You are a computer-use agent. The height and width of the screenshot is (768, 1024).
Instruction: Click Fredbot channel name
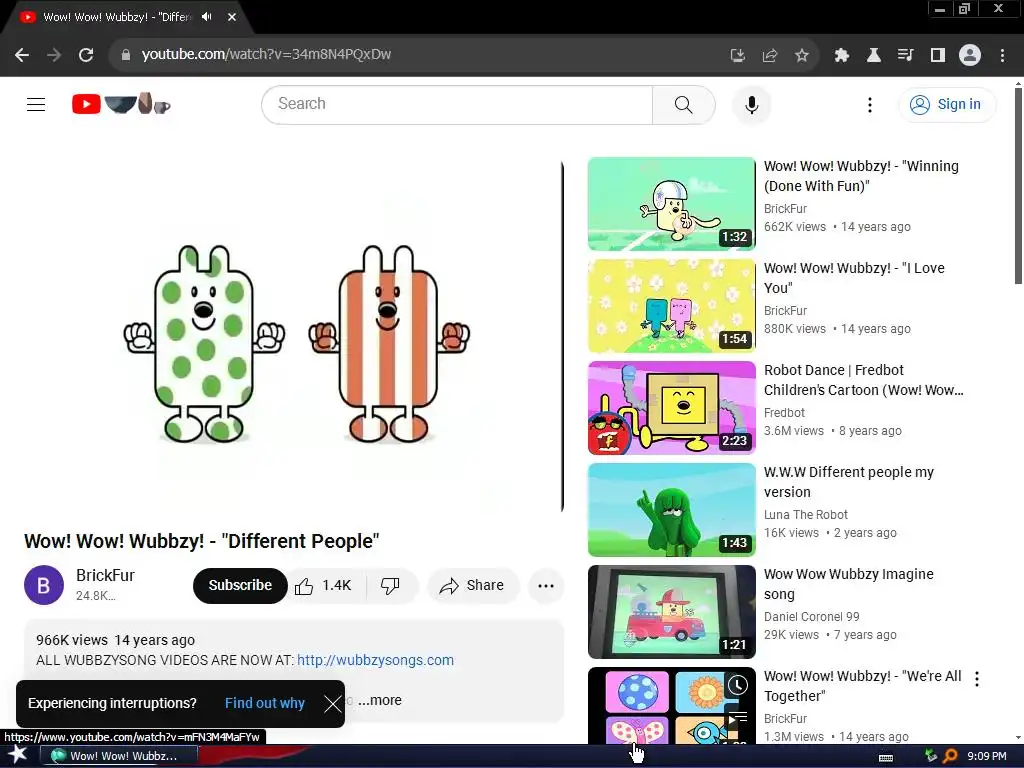(x=784, y=413)
